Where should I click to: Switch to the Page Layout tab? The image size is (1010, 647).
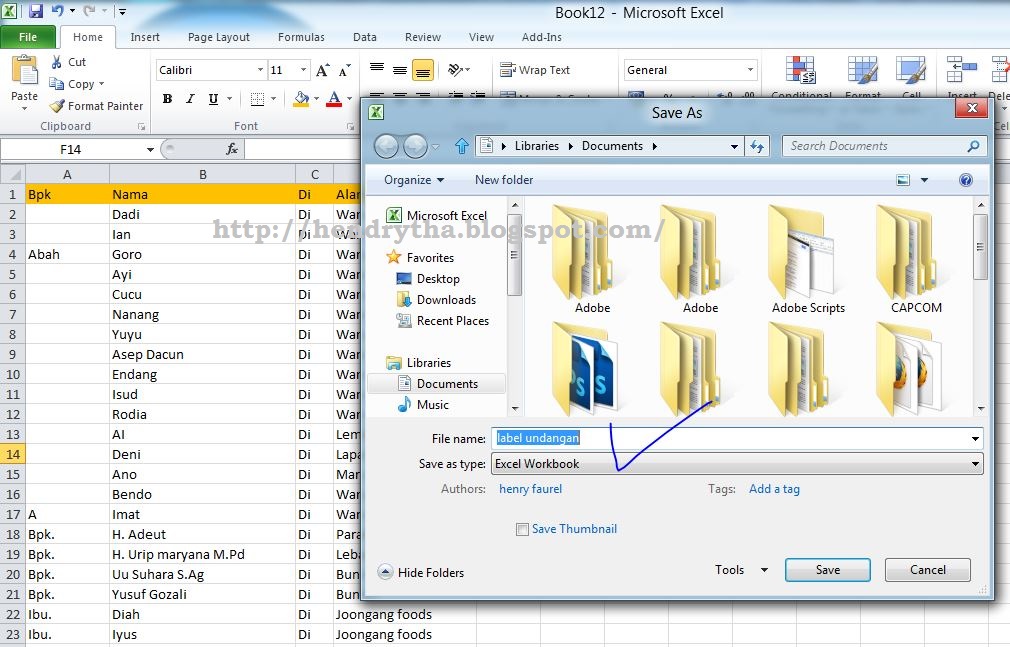[x=218, y=37]
